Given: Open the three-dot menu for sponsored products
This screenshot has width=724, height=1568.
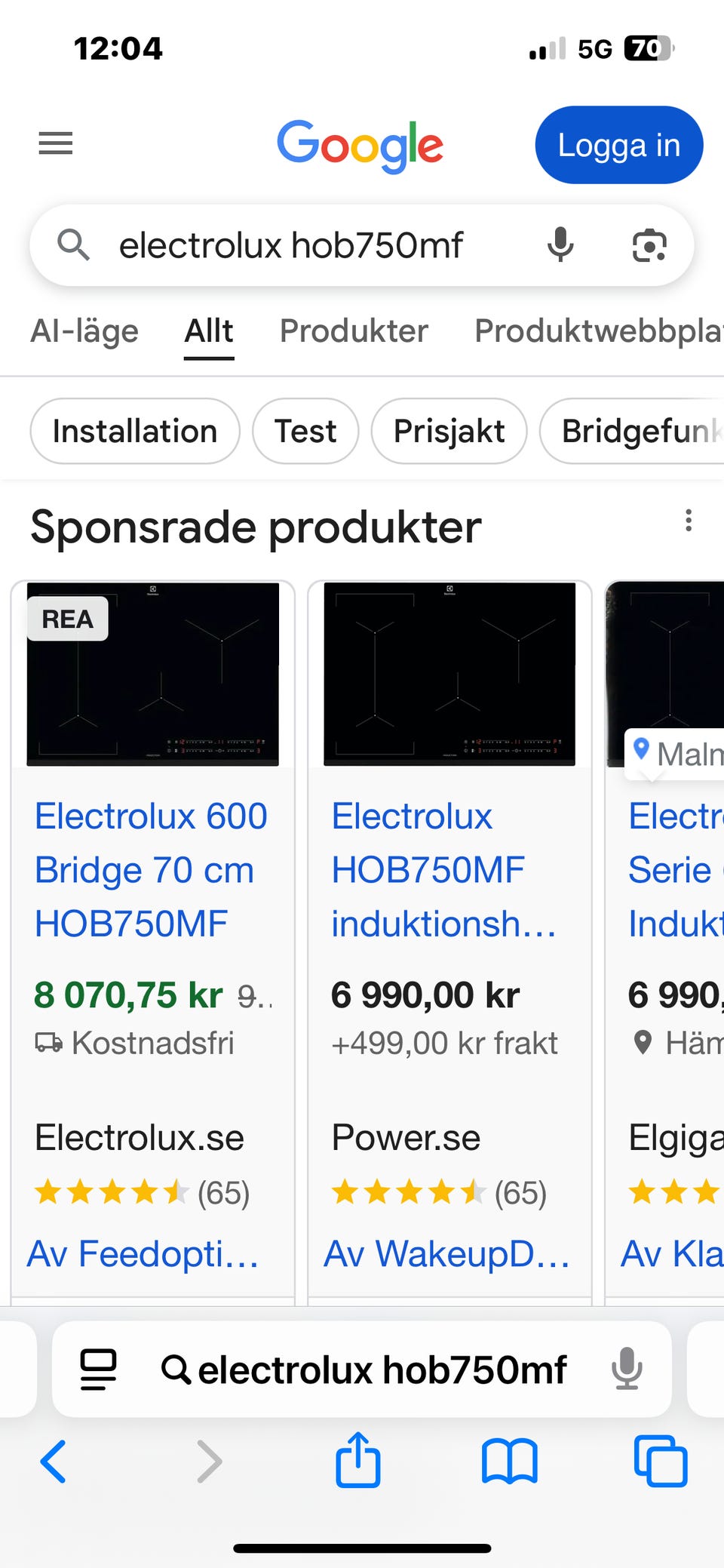Looking at the screenshot, I should coord(688,521).
